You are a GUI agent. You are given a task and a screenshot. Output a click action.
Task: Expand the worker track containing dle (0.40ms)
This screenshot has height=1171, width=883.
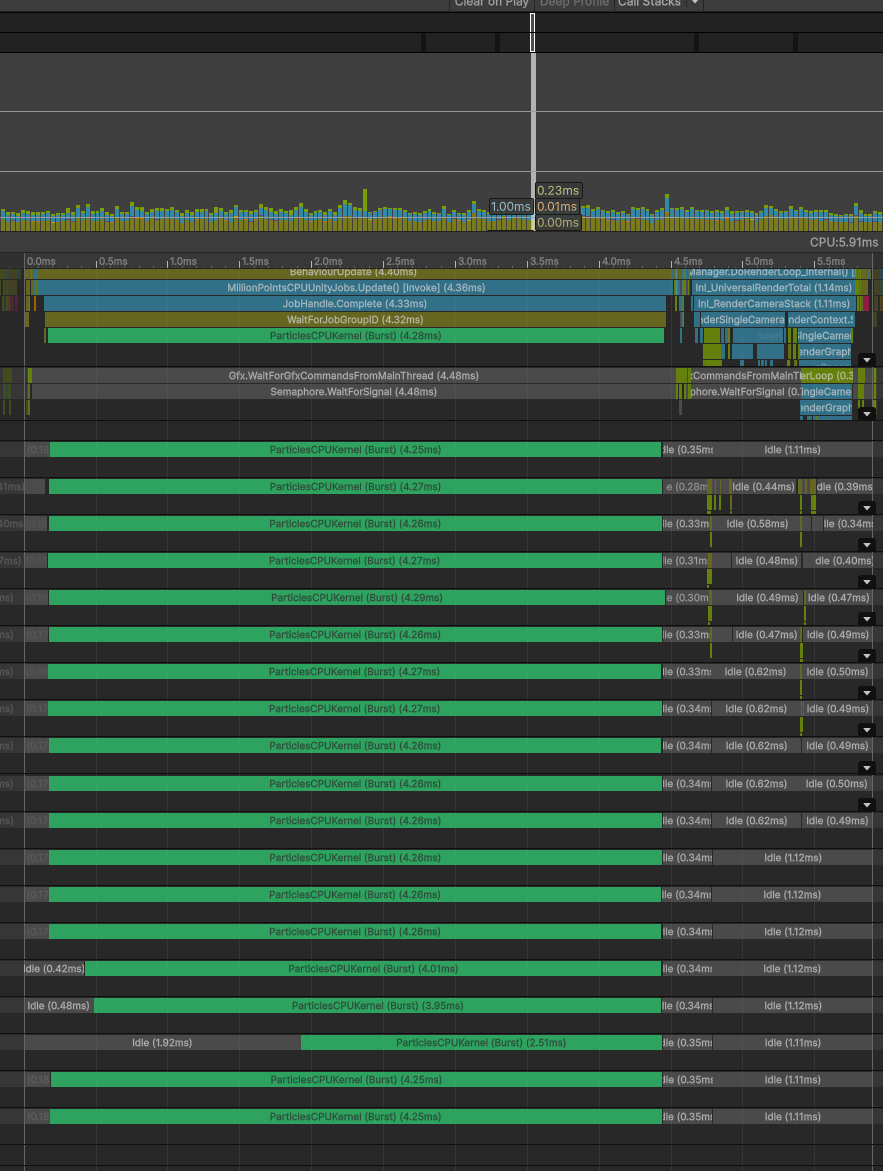point(867,582)
